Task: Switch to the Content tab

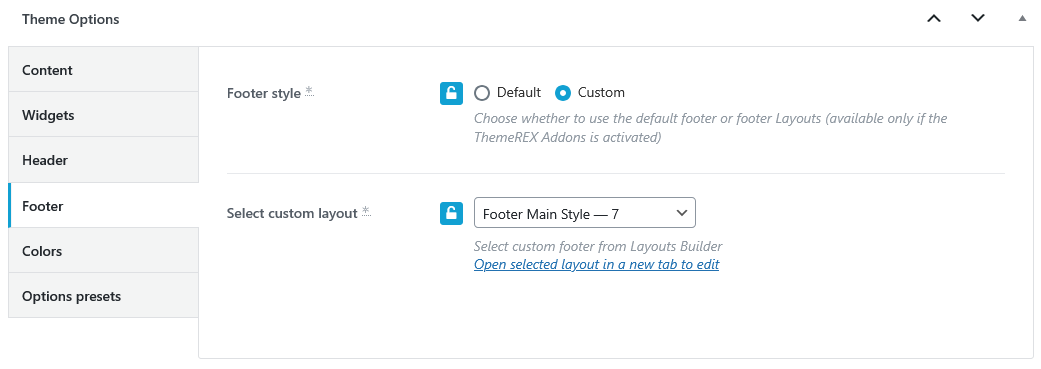Action: 104,69
